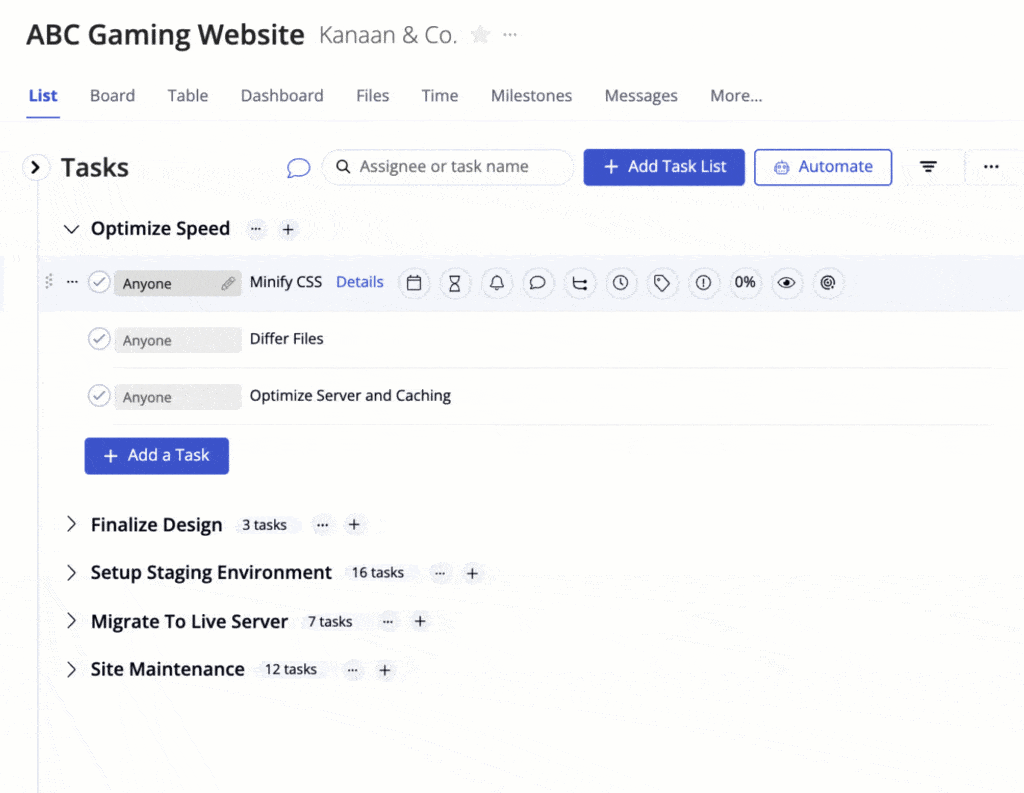Log time clock icon for Minify CSS
Image resolution: width=1024 pixels, height=793 pixels.
(620, 283)
